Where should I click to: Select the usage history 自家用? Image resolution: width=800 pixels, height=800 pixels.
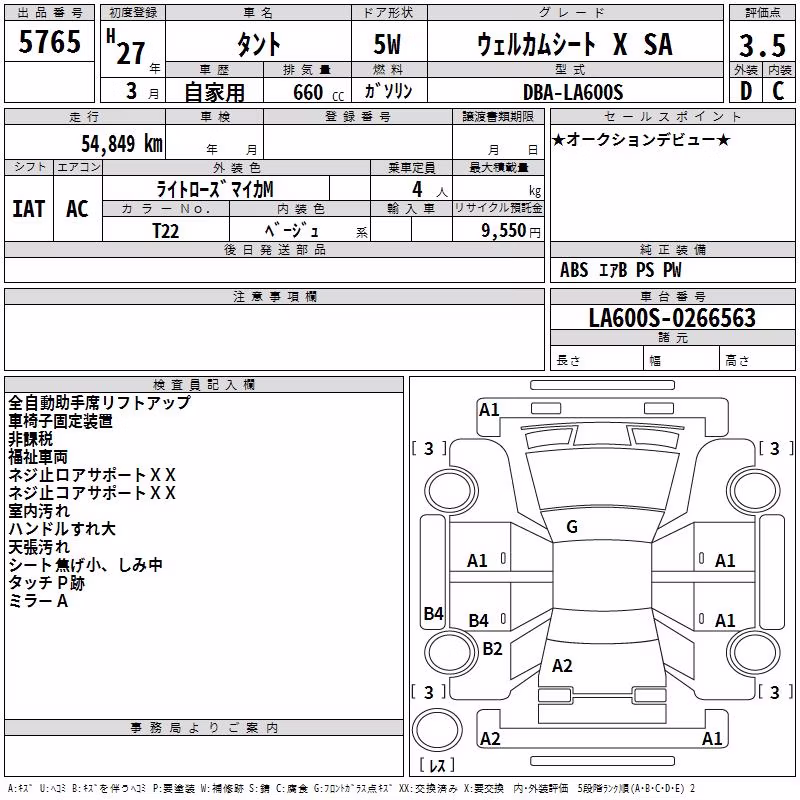point(214,92)
